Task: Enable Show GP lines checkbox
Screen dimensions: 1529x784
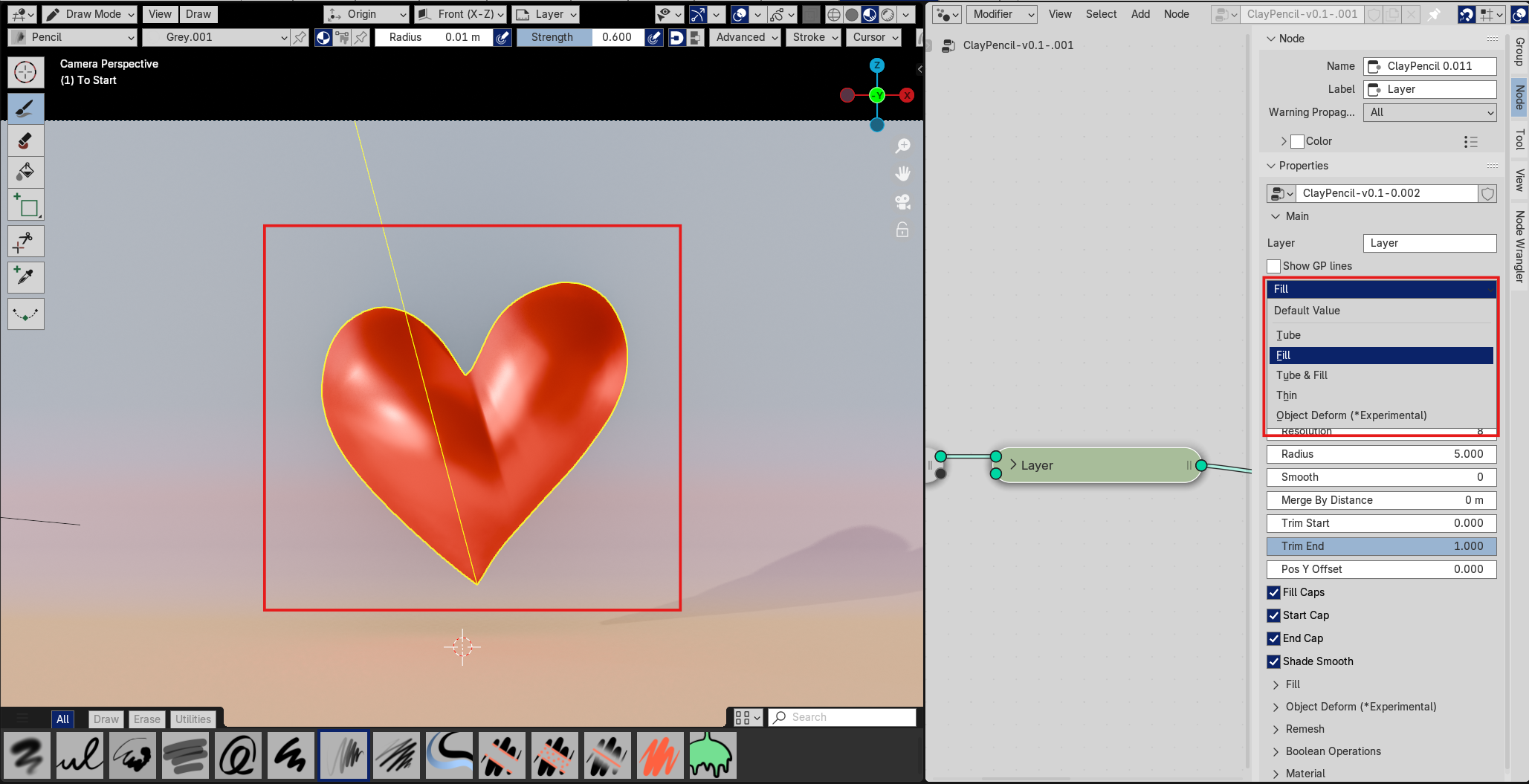Action: 1274,266
